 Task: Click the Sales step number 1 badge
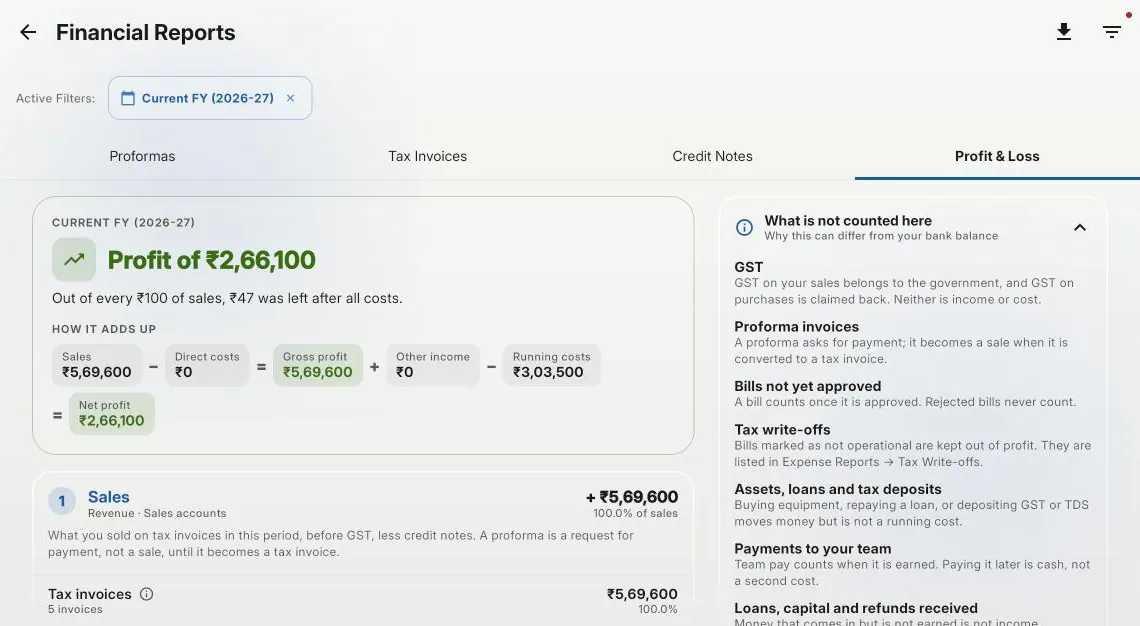click(62, 501)
